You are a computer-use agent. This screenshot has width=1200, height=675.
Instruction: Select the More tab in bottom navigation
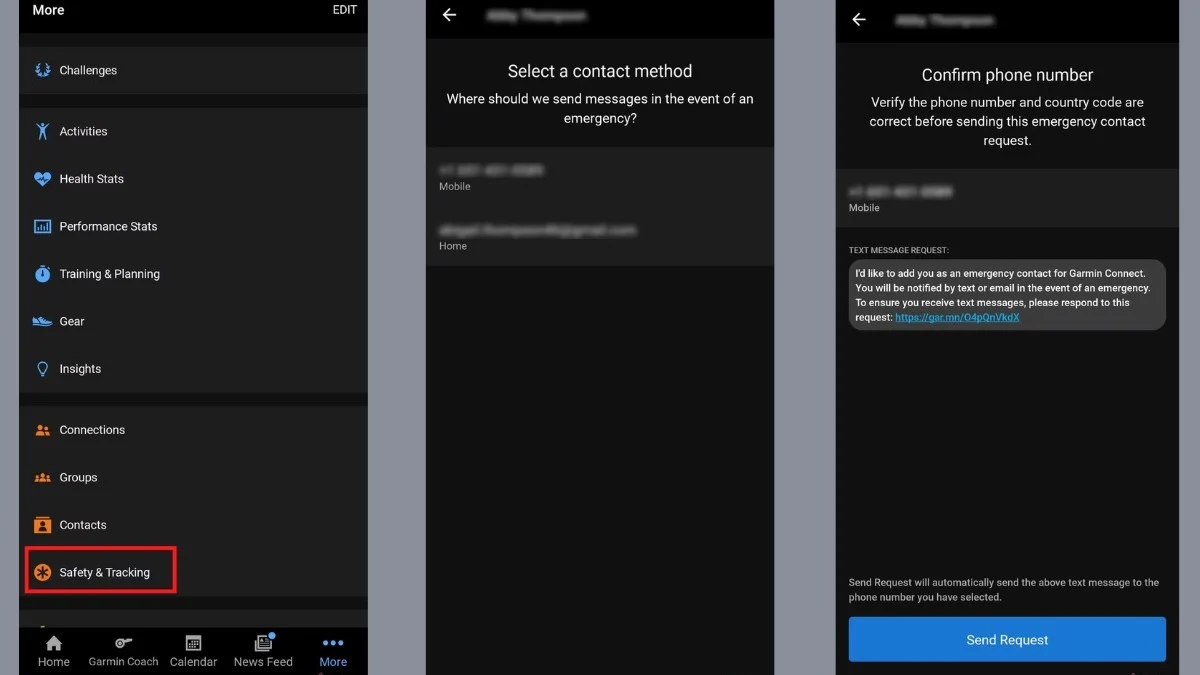point(333,652)
